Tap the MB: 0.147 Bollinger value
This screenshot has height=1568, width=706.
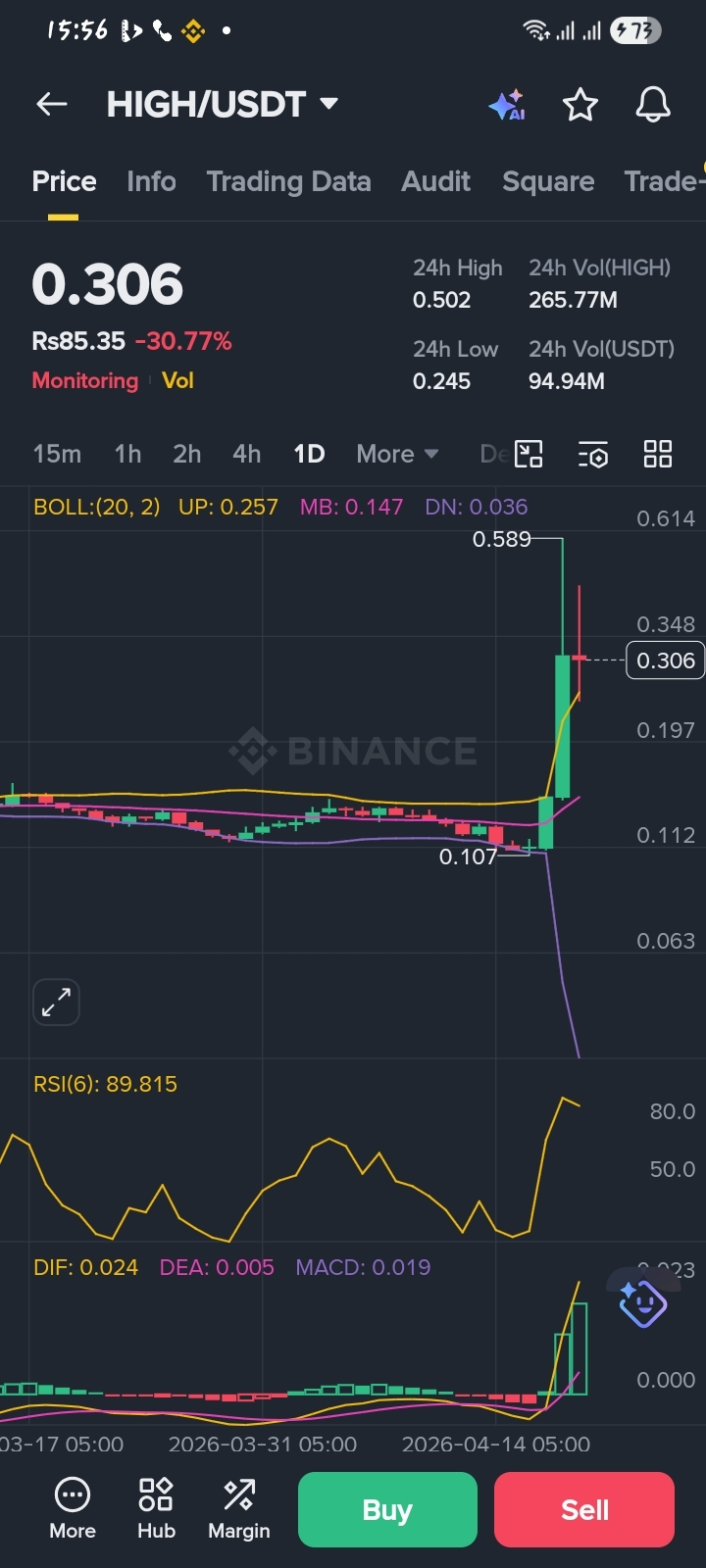[351, 507]
